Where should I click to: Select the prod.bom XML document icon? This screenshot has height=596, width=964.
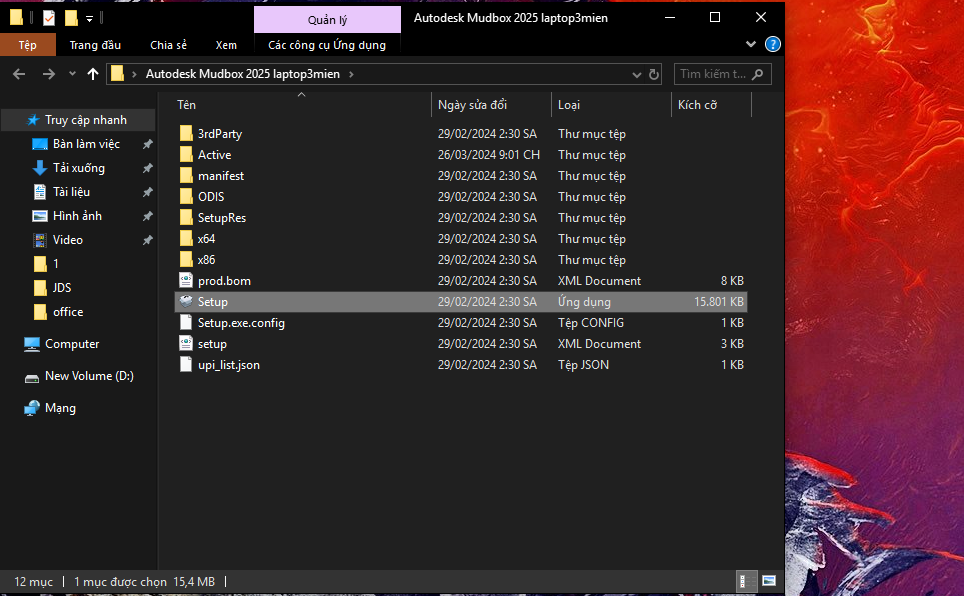(186, 281)
